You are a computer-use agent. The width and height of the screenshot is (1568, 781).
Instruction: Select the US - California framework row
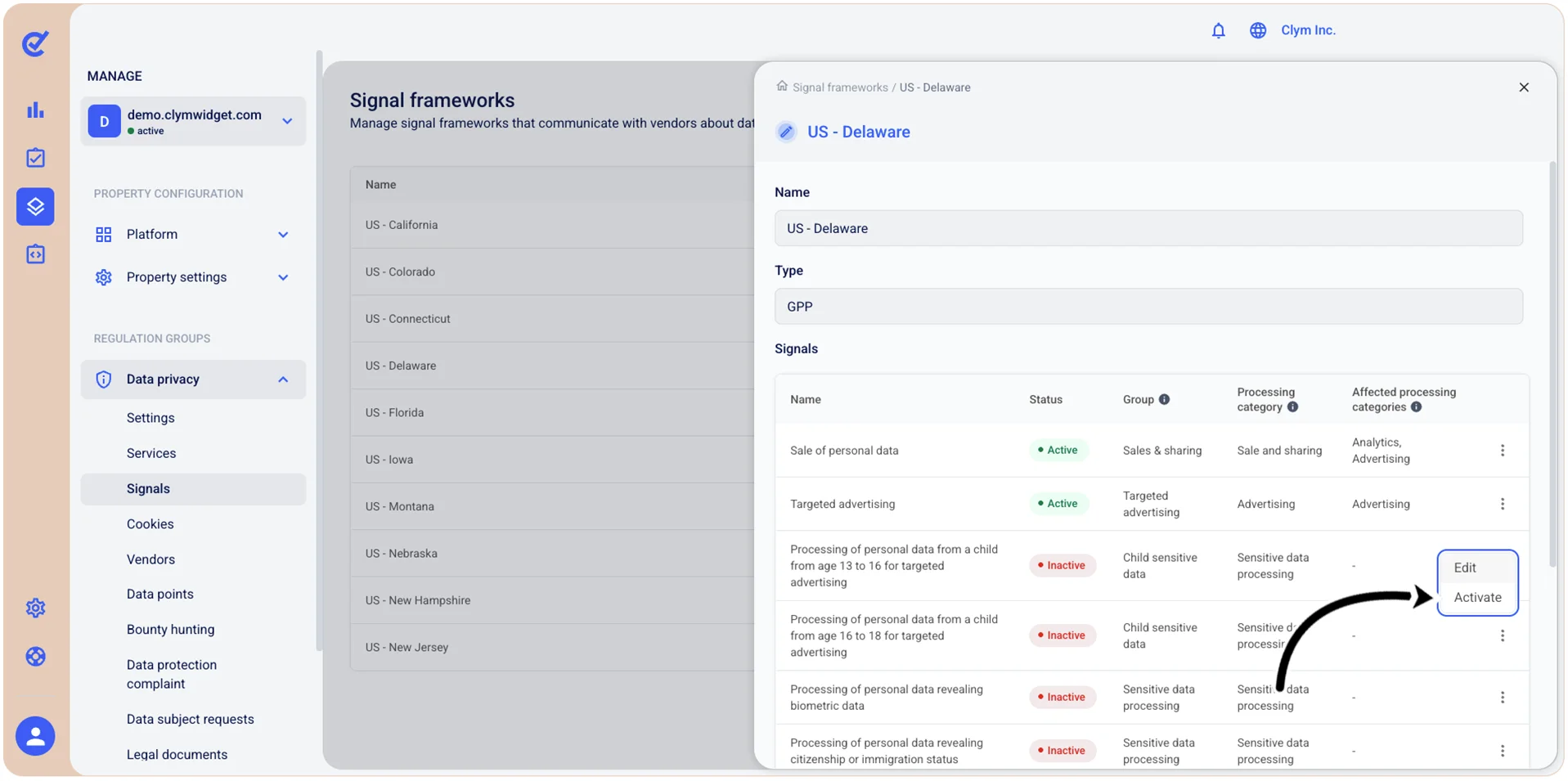click(552, 225)
